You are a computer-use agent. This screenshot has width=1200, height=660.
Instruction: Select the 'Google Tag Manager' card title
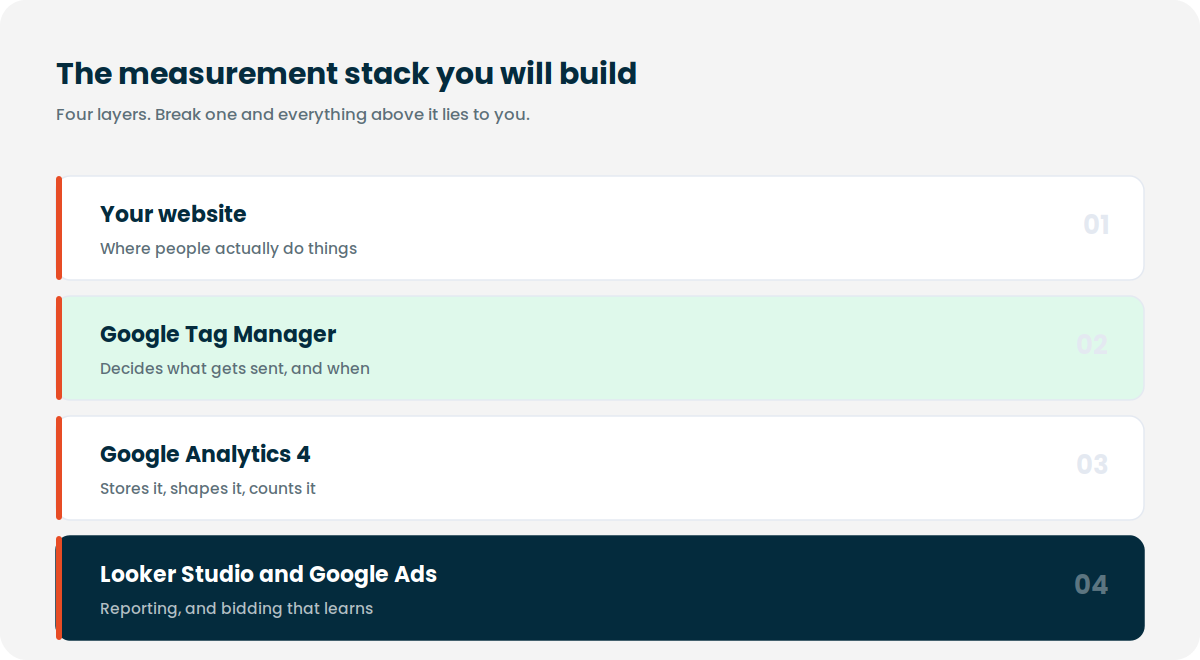(x=218, y=334)
